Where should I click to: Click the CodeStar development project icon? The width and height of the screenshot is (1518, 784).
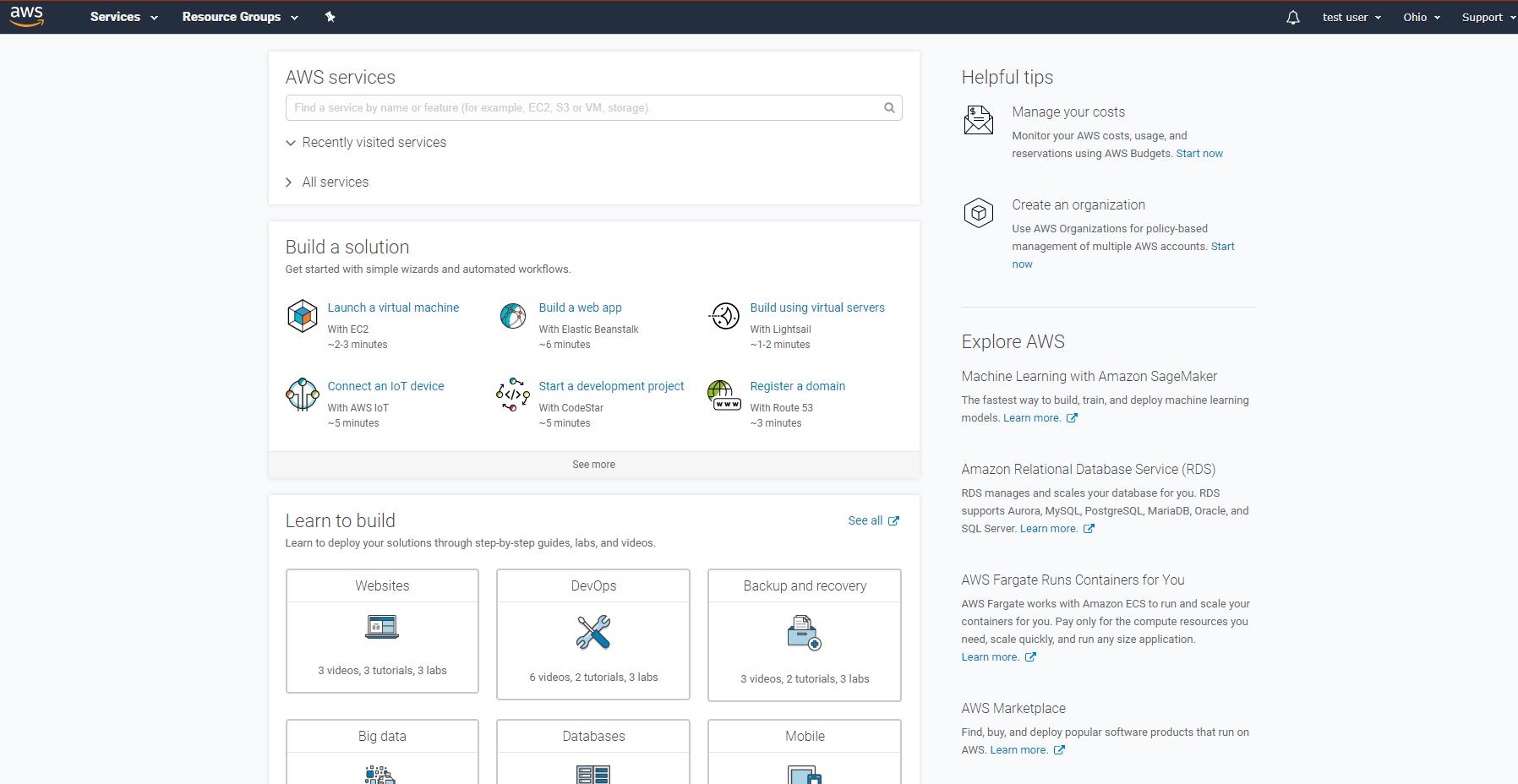[x=513, y=395]
